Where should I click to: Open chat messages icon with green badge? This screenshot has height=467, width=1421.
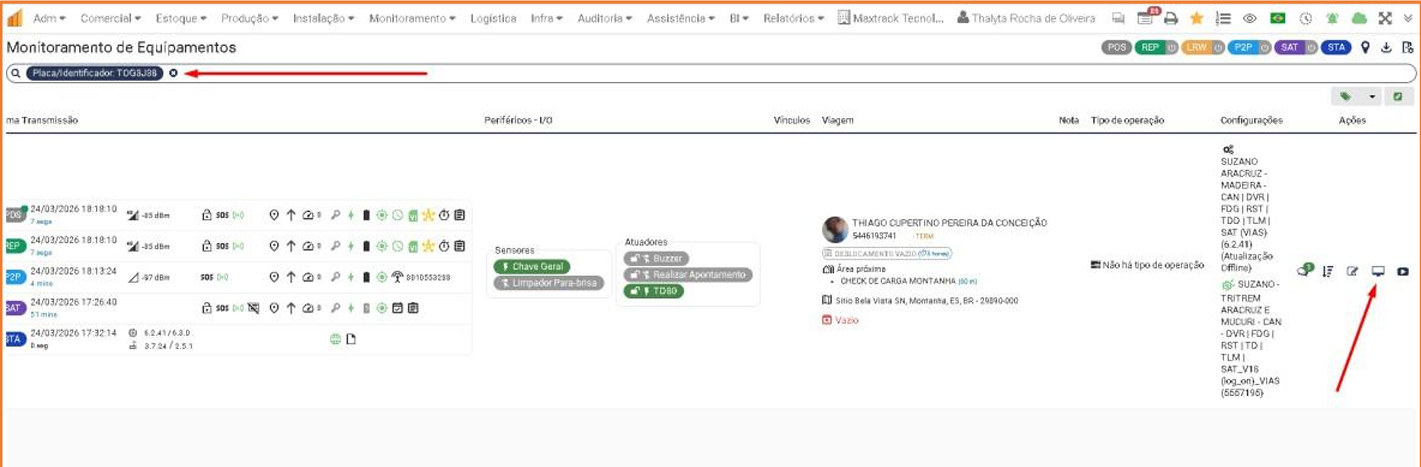[x=1303, y=270]
